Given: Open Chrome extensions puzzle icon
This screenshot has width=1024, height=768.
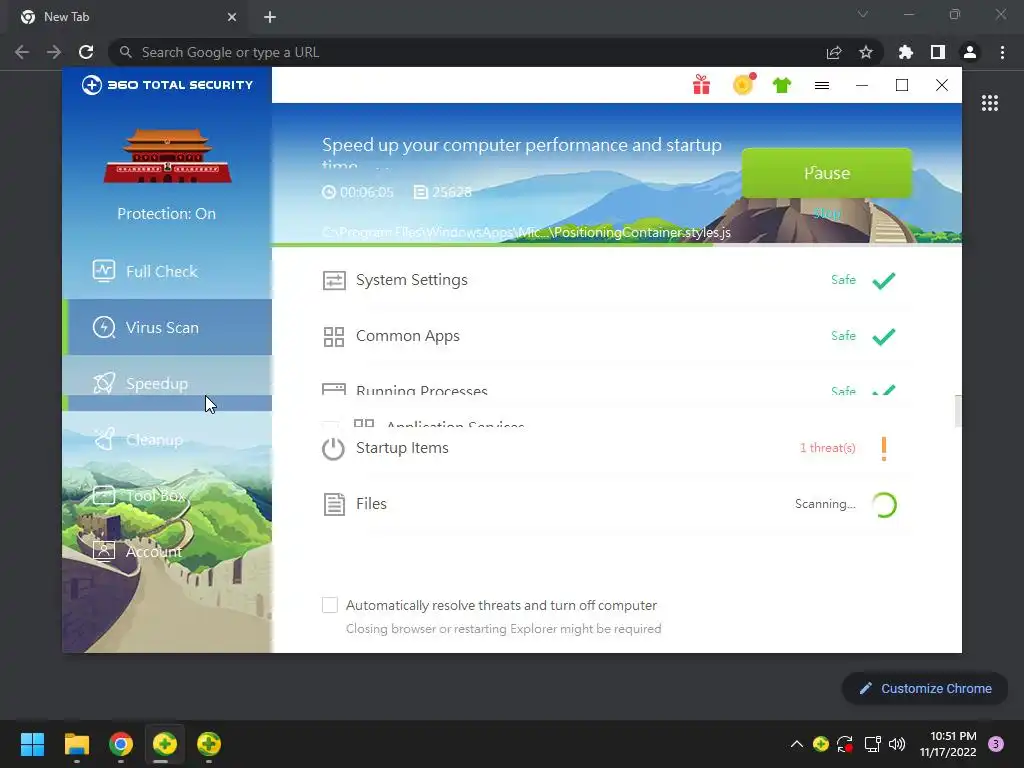Looking at the screenshot, I should (x=906, y=52).
